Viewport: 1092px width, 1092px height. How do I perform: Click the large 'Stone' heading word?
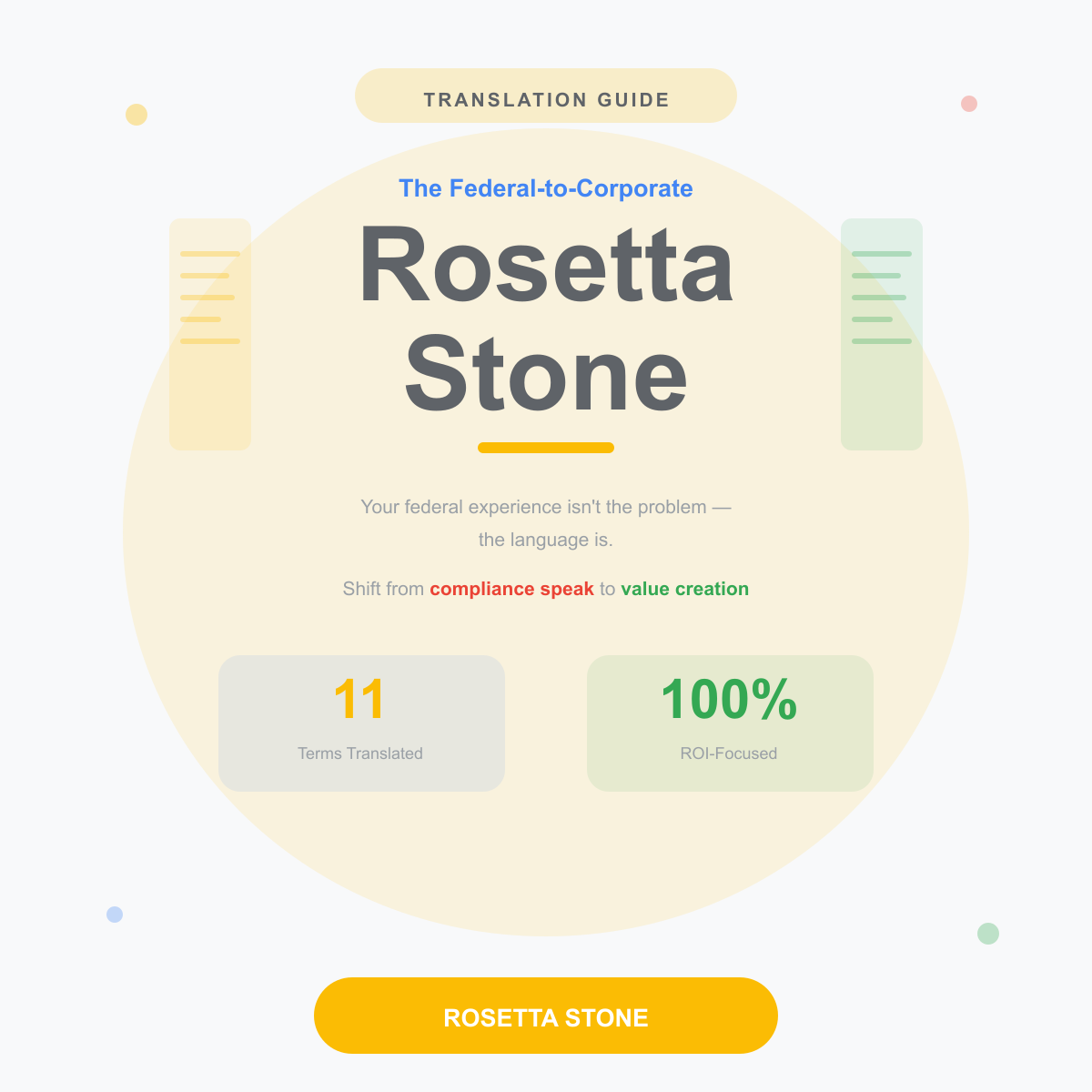[x=546, y=373]
